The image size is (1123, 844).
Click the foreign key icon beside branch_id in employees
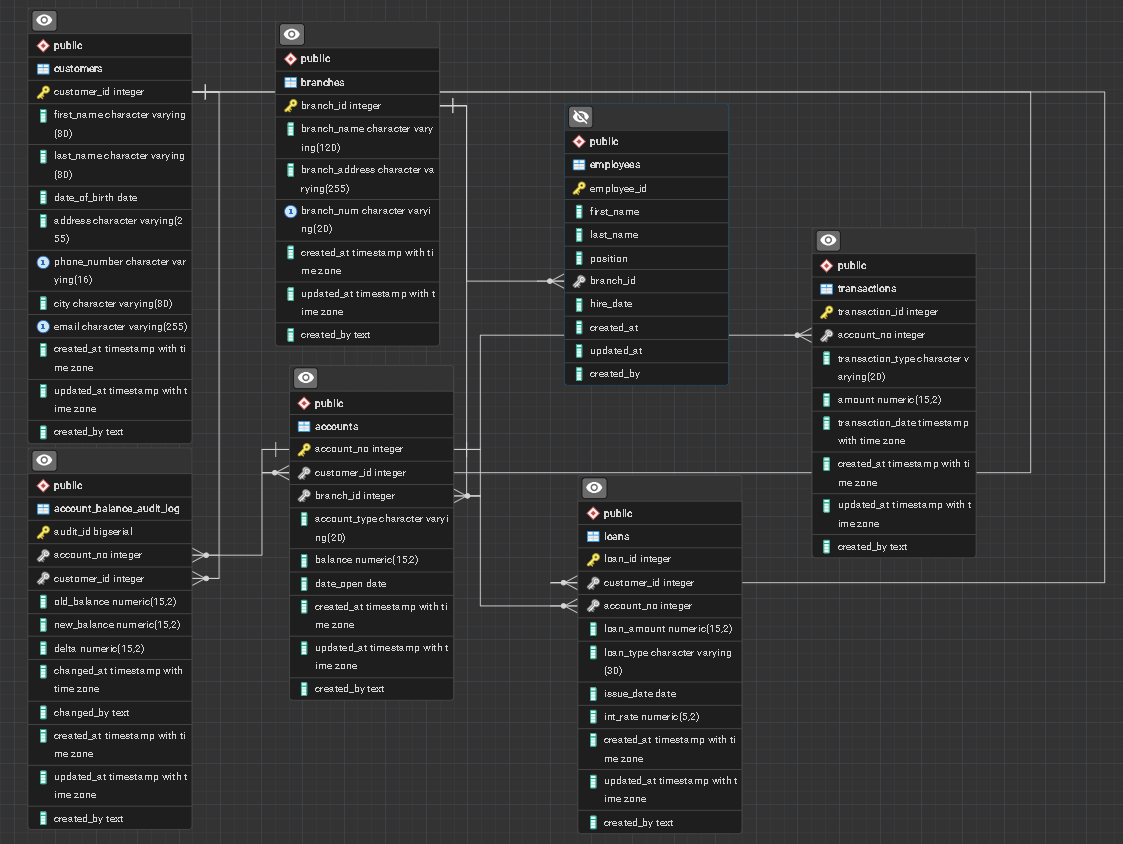pyautogui.click(x=579, y=281)
